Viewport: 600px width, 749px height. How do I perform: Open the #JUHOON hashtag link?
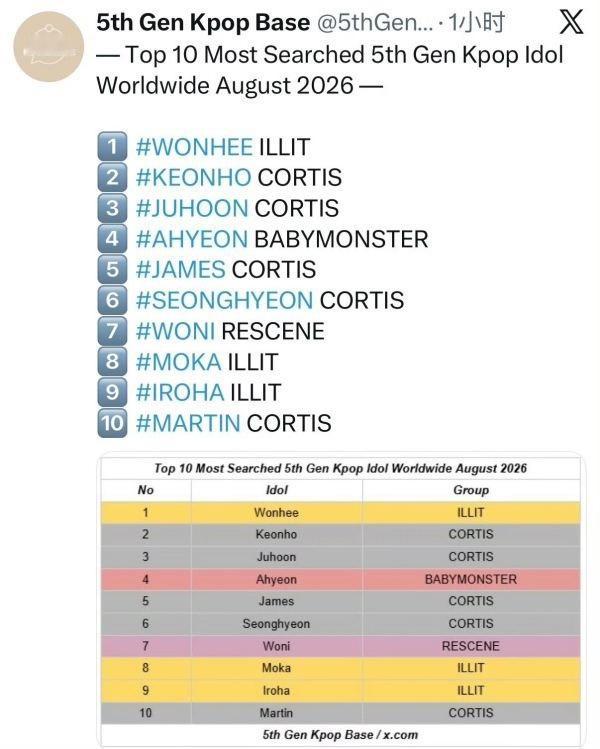pyautogui.click(x=192, y=208)
